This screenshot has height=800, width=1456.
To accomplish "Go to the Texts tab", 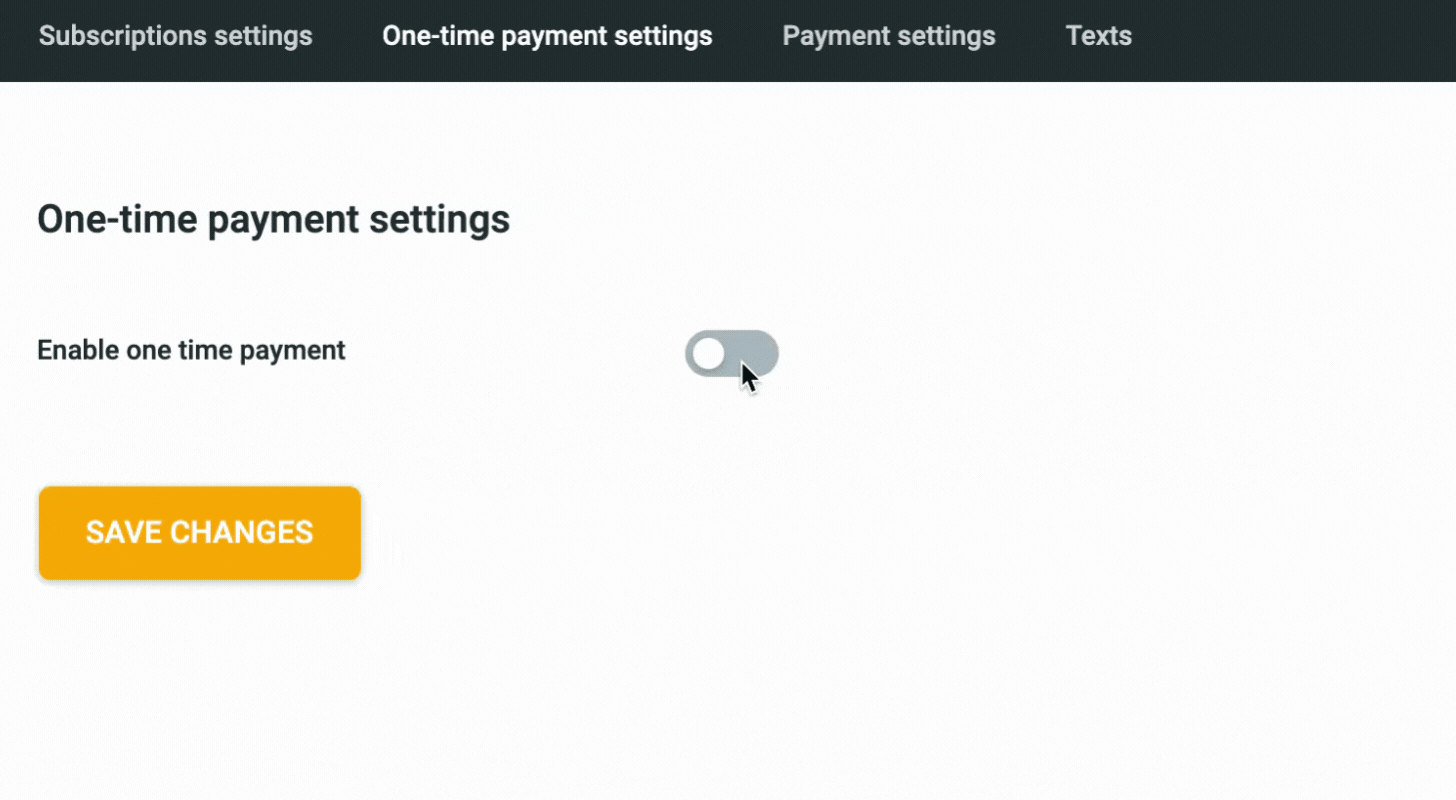I will point(1098,36).
